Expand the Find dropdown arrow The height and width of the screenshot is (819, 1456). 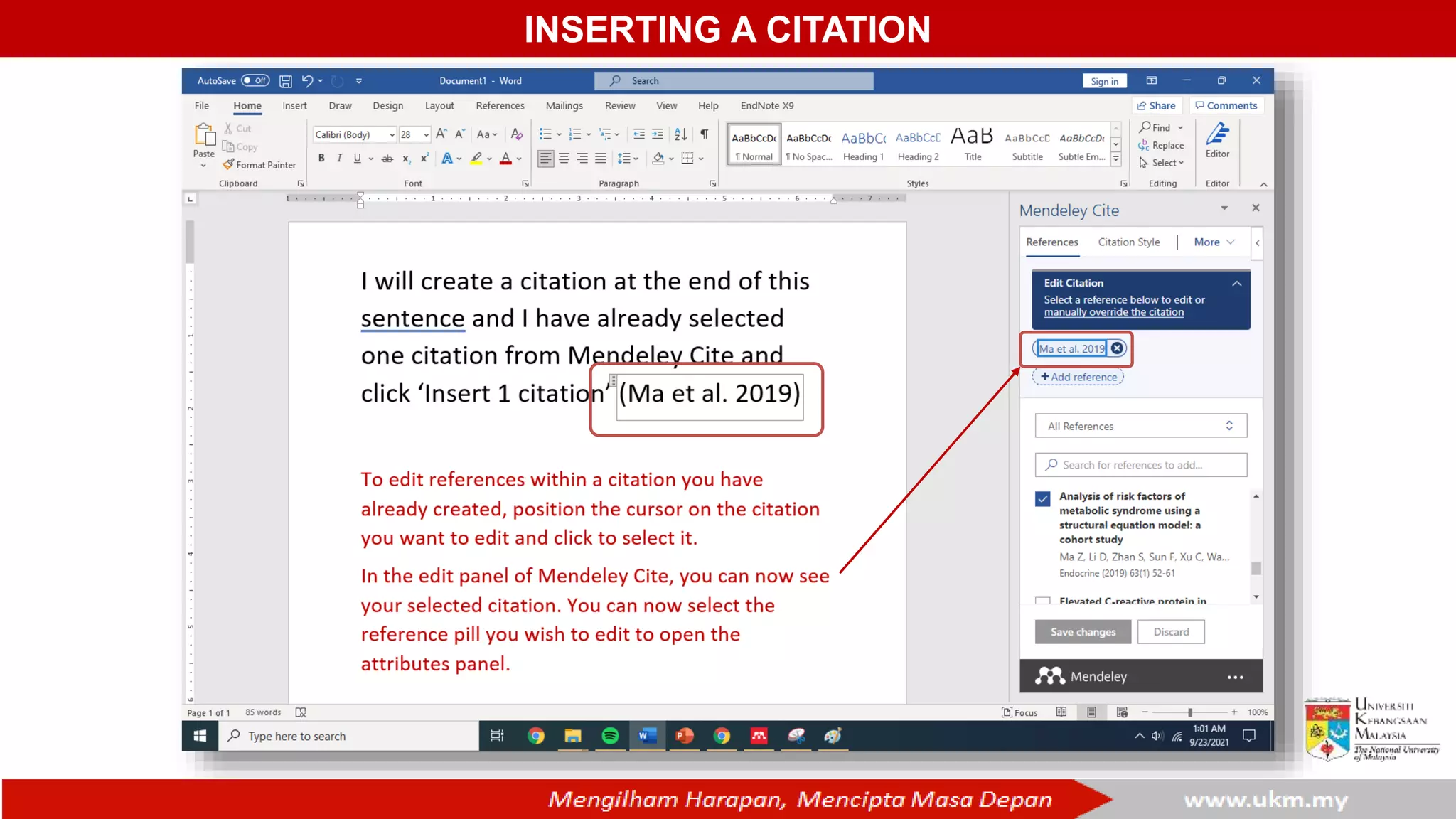(1181, 127)
